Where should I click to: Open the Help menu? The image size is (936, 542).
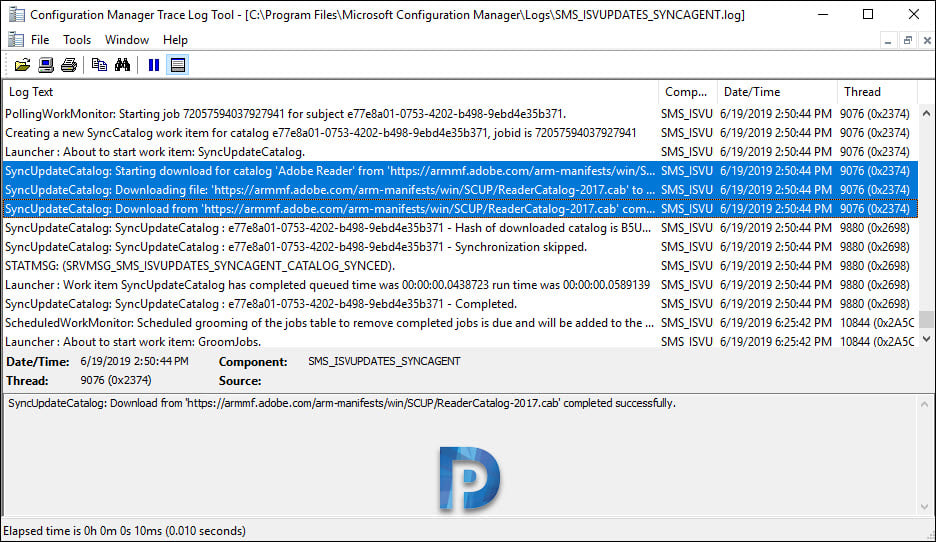(x=175, y=40)
